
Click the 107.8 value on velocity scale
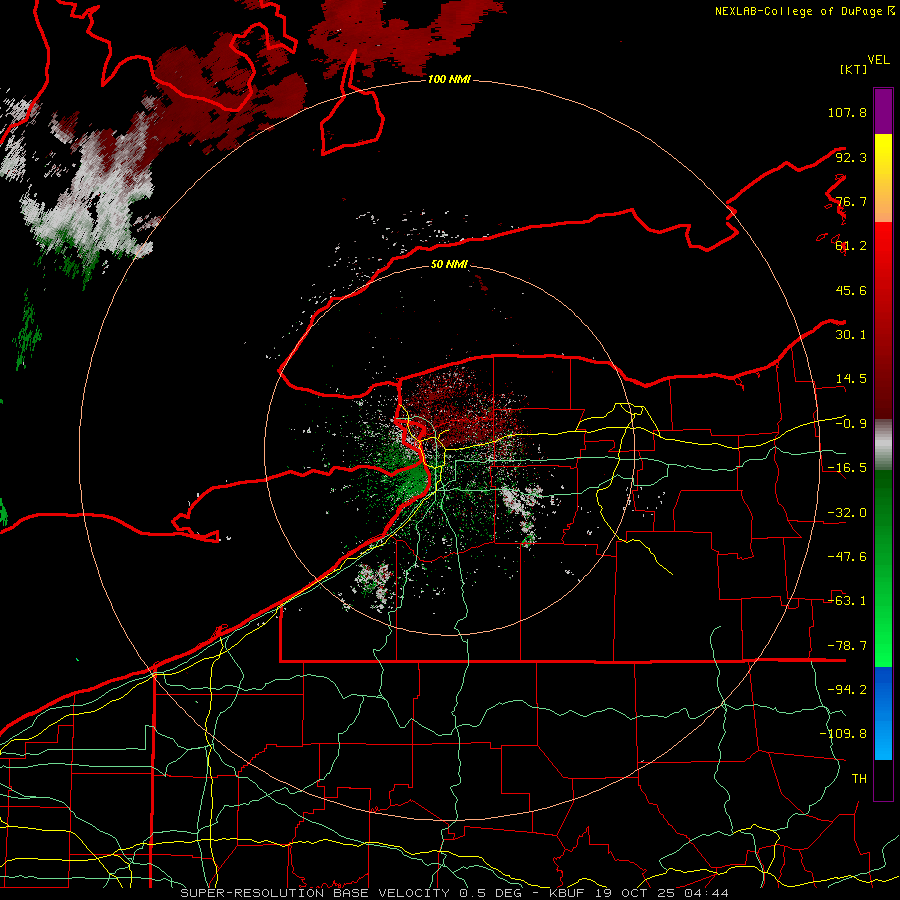point(847,112)
